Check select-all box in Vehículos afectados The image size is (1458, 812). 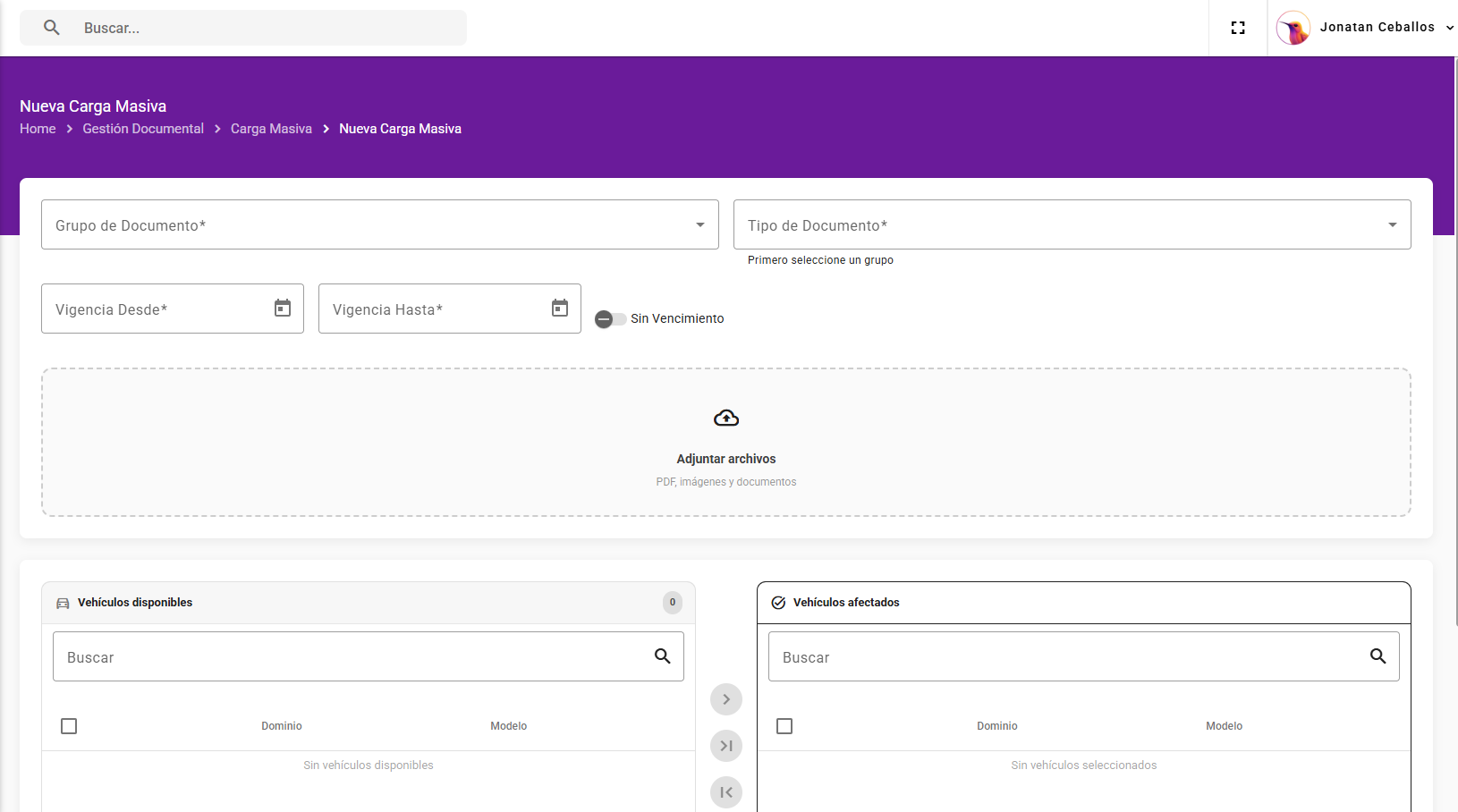coord(784,726)
